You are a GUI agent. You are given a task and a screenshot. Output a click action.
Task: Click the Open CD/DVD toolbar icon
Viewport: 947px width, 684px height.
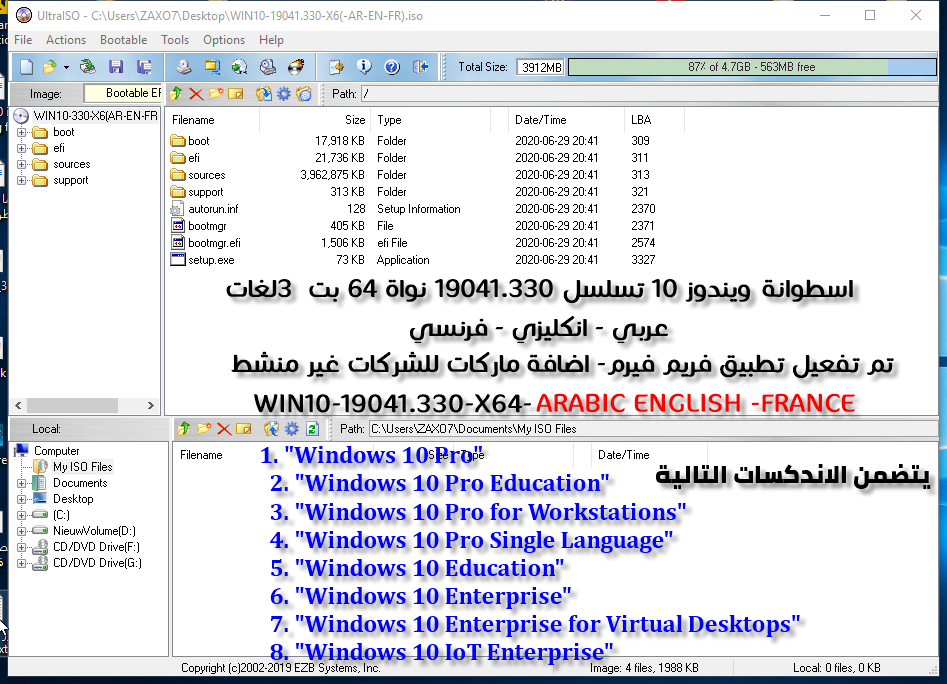(x=88, y=66)
